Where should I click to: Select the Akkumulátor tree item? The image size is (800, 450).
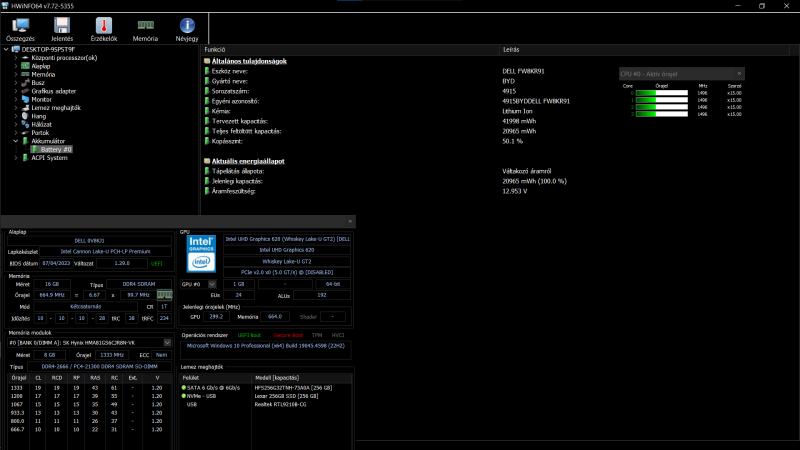[48, 141]
